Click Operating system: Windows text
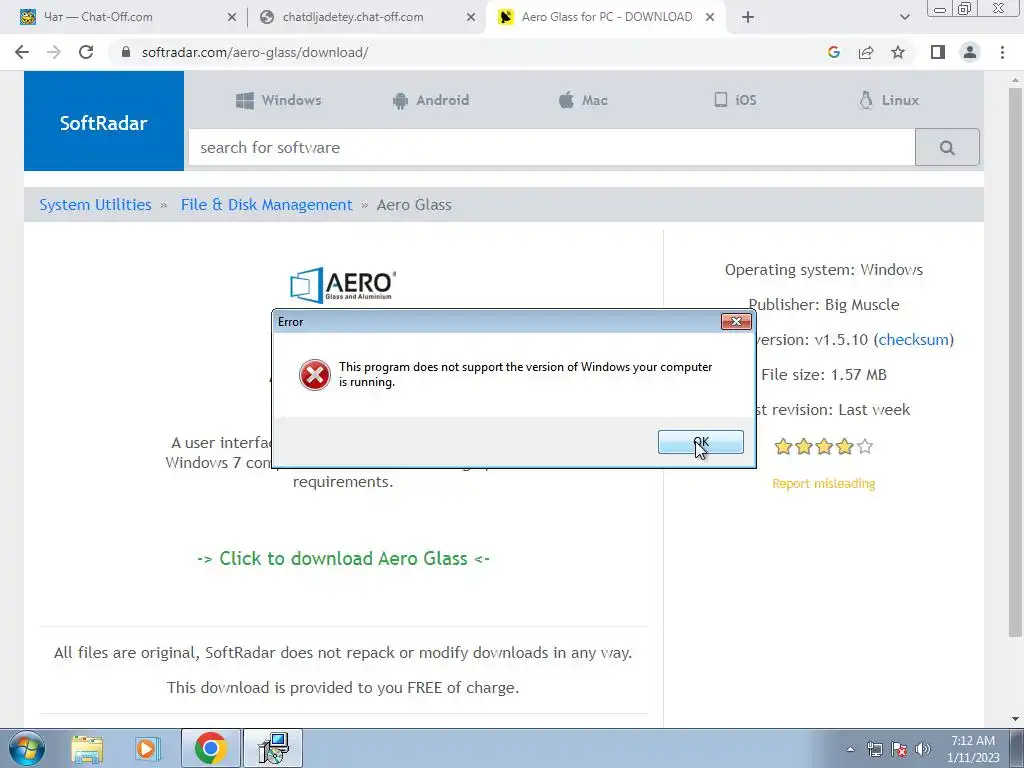The width and height of the screenshot is (1024, 768). 824,270
